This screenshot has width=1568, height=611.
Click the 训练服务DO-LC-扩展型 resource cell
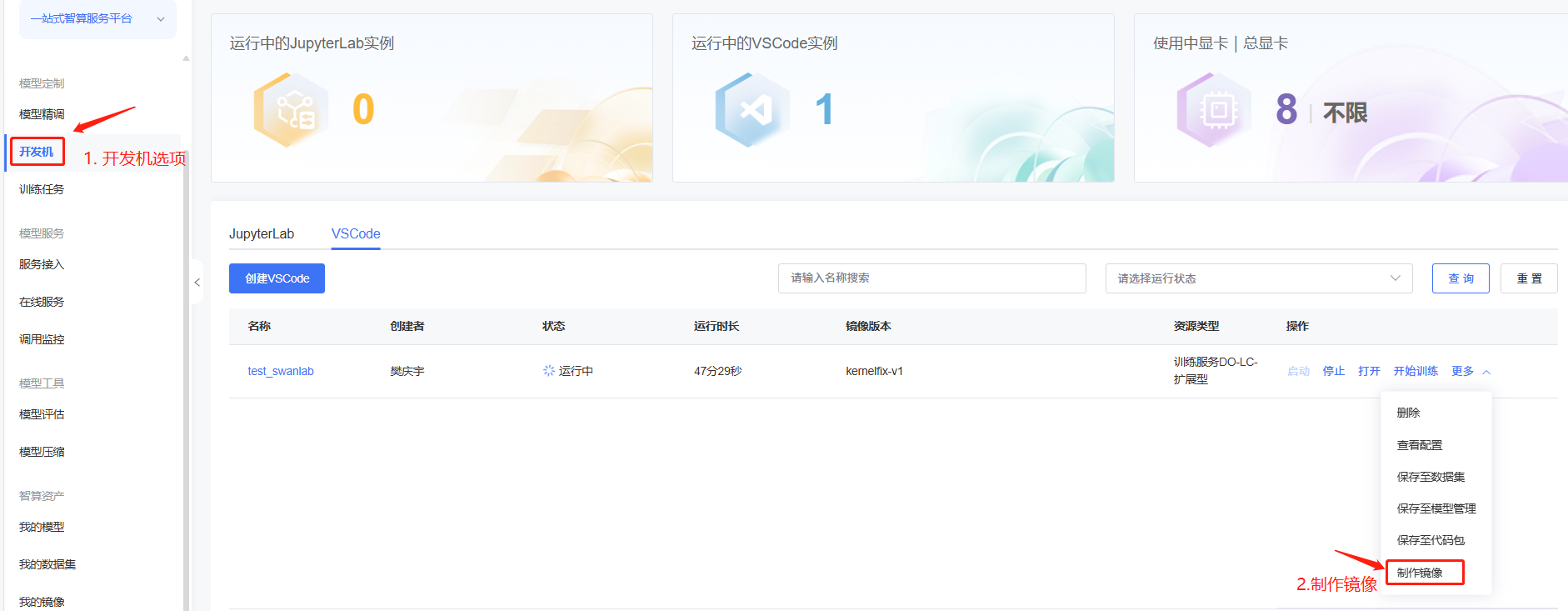[x=1216, y=371]
